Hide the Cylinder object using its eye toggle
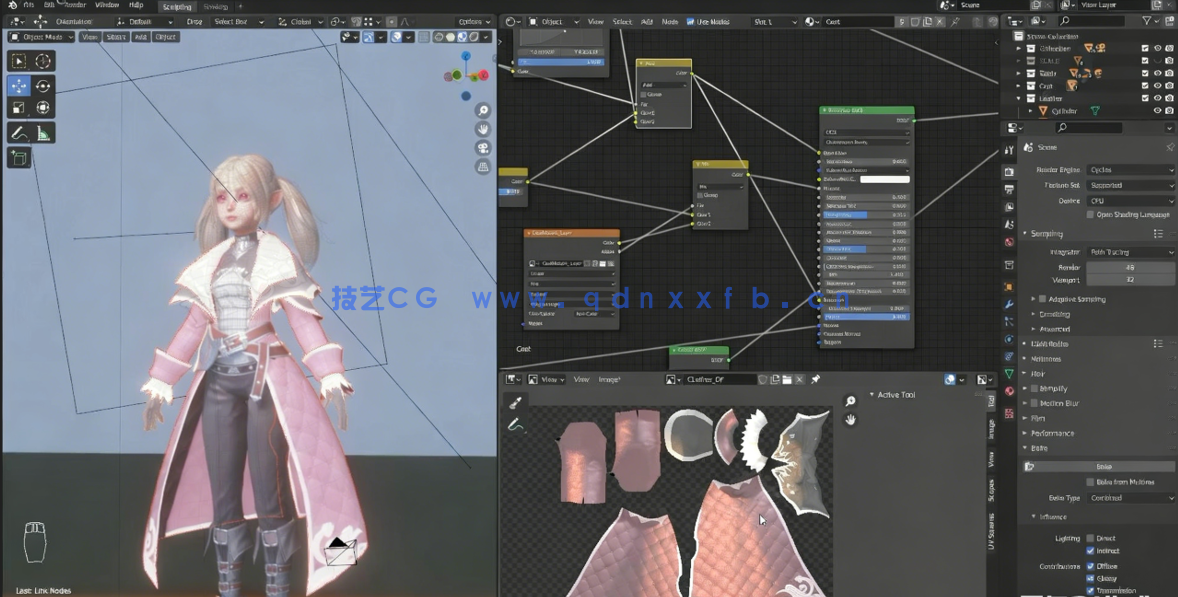Screen dimensions: 1178x597 click(1157, 110)
